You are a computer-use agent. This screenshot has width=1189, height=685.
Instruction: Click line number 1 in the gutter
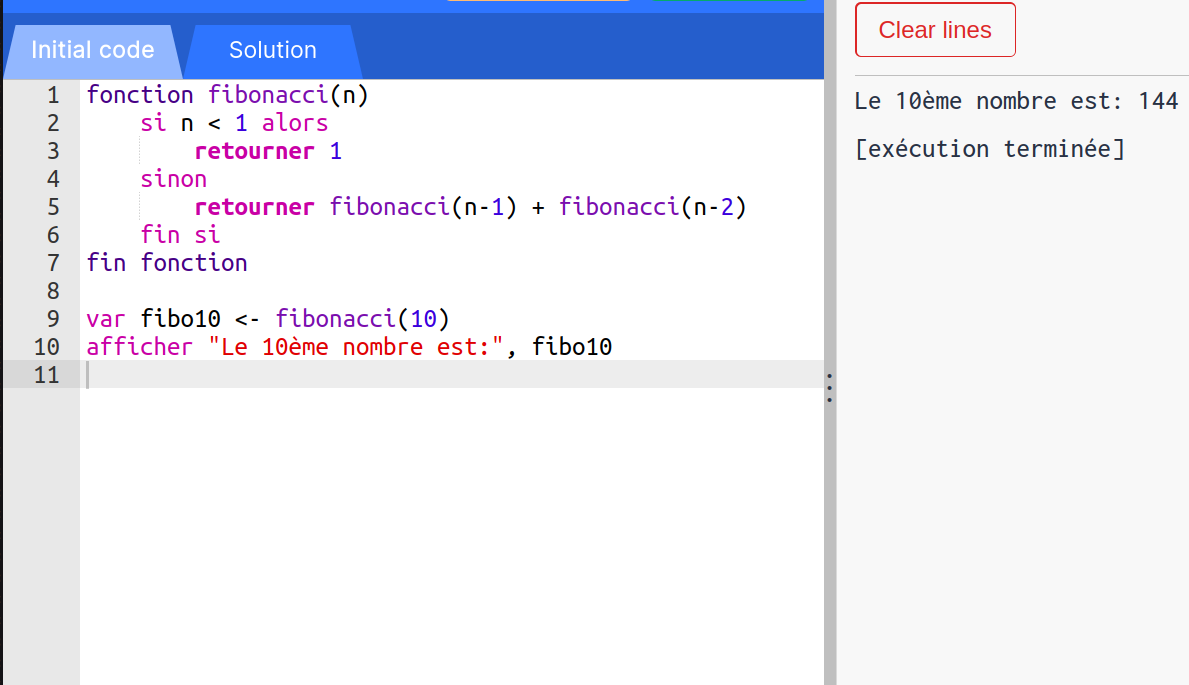51,94
